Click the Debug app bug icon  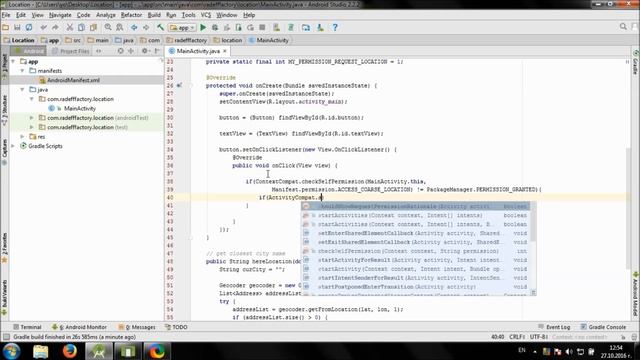point(215,27)
